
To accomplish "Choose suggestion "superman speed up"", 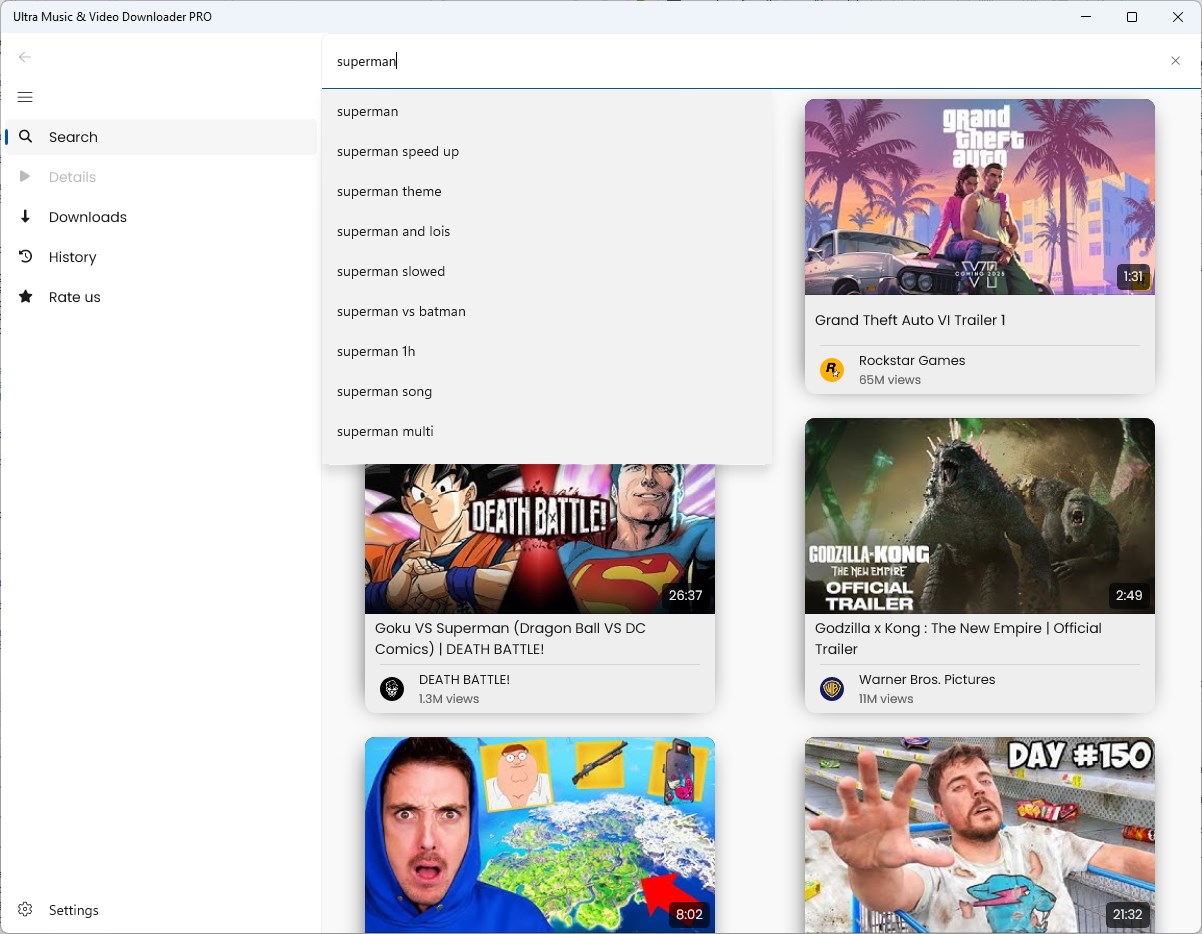I will tap(547, 151).
